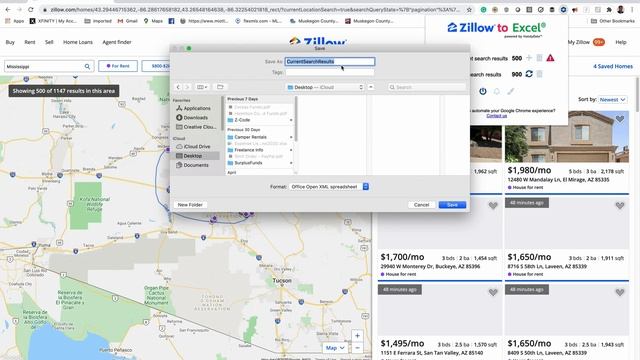
Task: Click the Save dialog Search field
Action: coord(426,87)
